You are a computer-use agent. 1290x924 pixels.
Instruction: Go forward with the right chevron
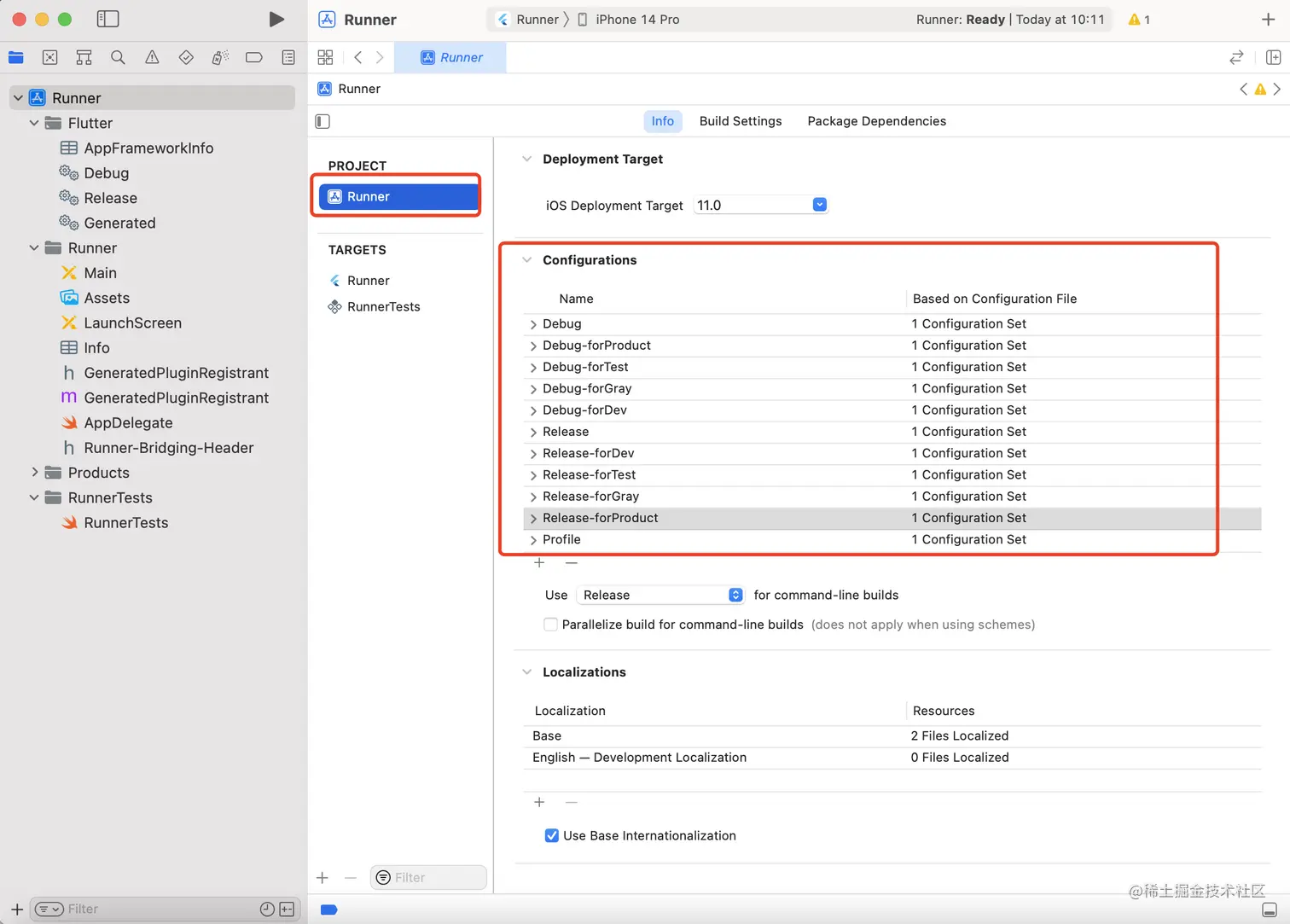[380, 57]
